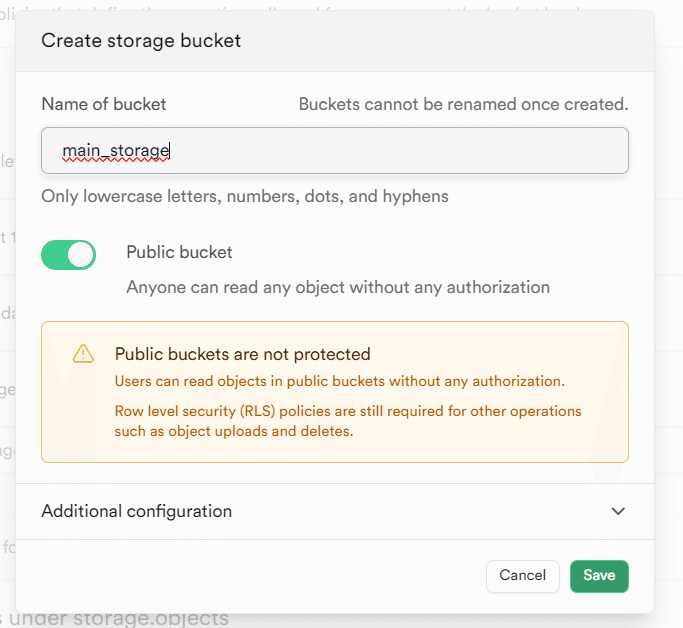Click the "Users can read objects" warning line
This screenshot has height=628, width=683.
tap(340, 381)
